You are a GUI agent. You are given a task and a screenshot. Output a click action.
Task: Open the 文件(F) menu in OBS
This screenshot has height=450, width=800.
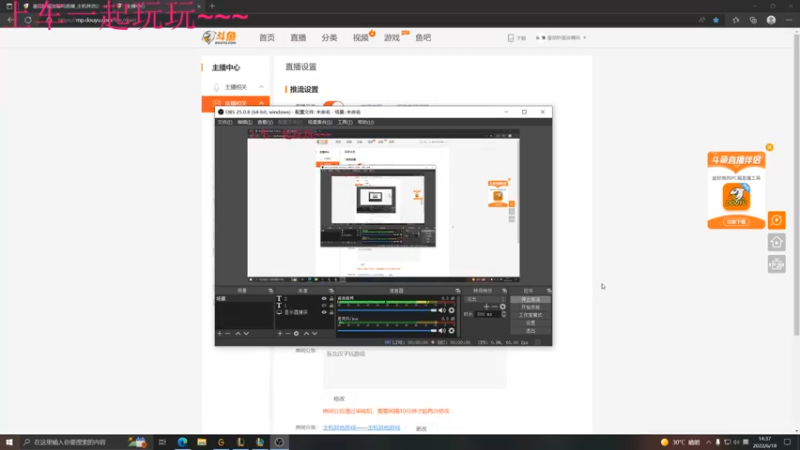[224, 122]
